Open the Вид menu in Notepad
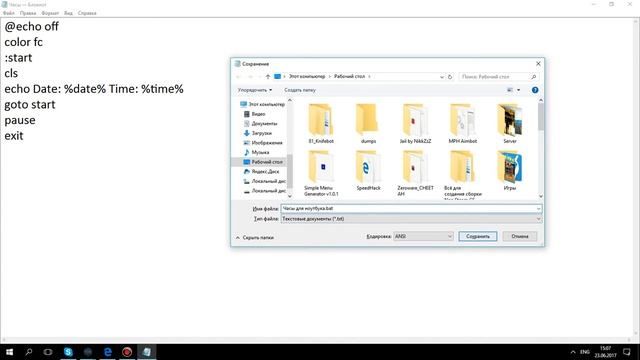 tap(68, 13)
